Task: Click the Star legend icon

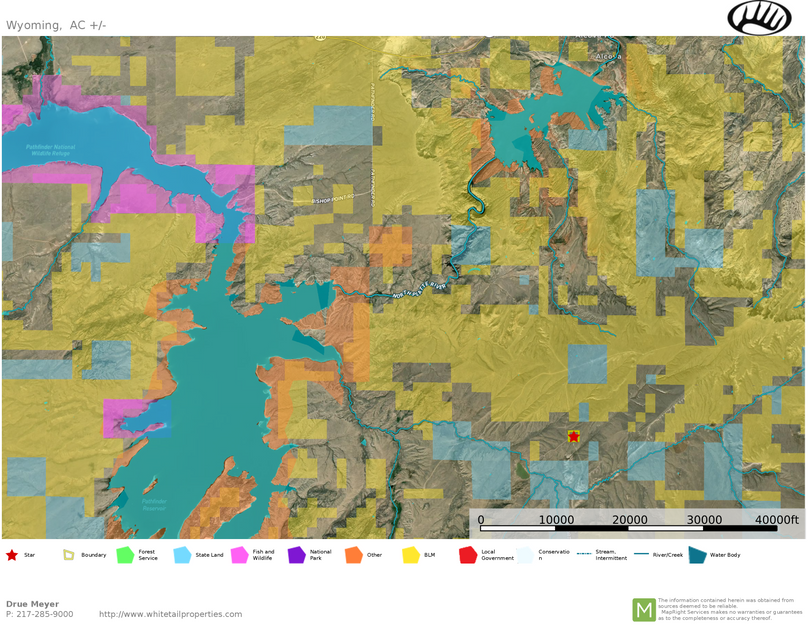Action: coord(12,555)
